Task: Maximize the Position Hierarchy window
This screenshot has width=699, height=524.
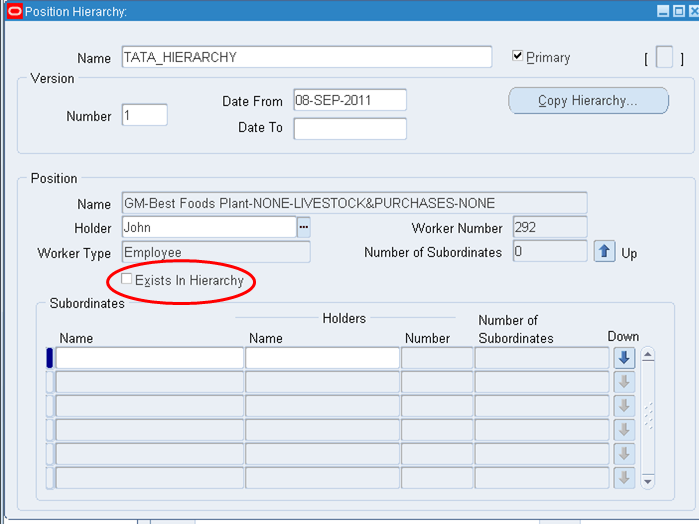Action: (x=678, y=11)
